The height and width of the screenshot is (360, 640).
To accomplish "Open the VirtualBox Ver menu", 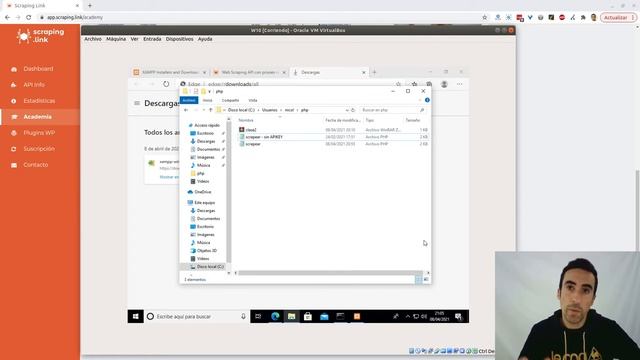I will [135, 39].
